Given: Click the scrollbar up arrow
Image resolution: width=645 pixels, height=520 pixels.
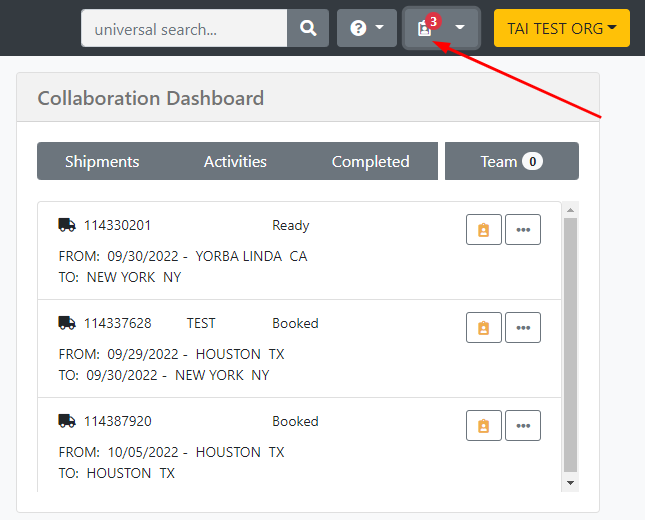Looking at the screenshot, I should [x=570, y=210].
